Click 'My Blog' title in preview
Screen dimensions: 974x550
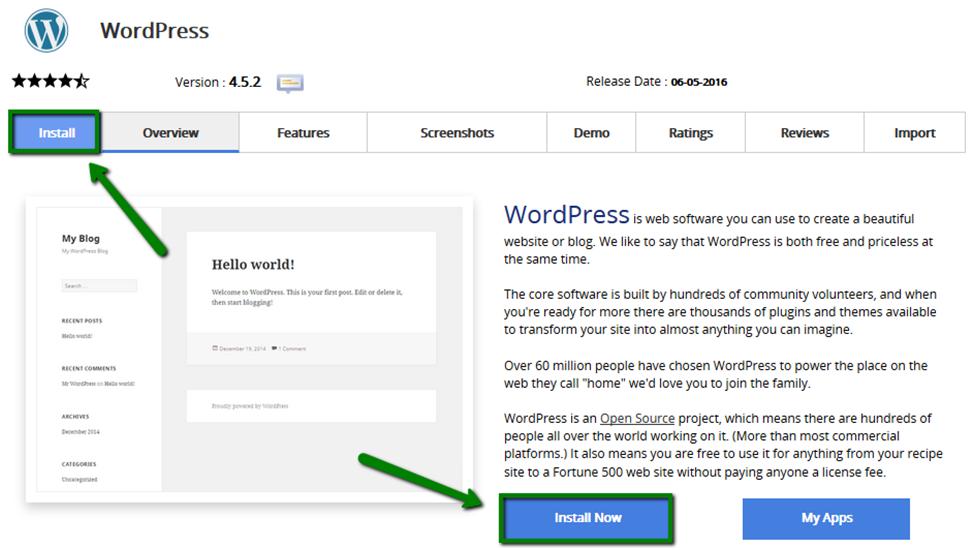(x=81, y=238)
